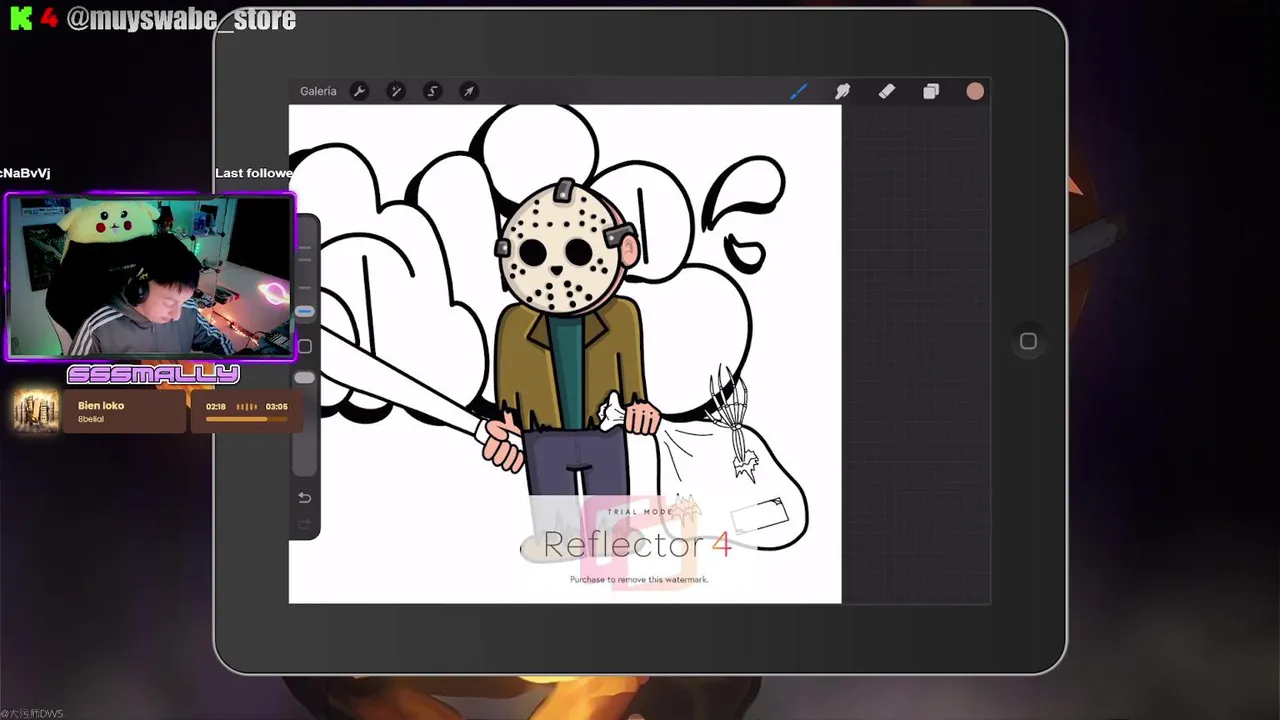1280x720 pixels.
Task: Open the Galeria gallery view
Action: pos(318,91)
